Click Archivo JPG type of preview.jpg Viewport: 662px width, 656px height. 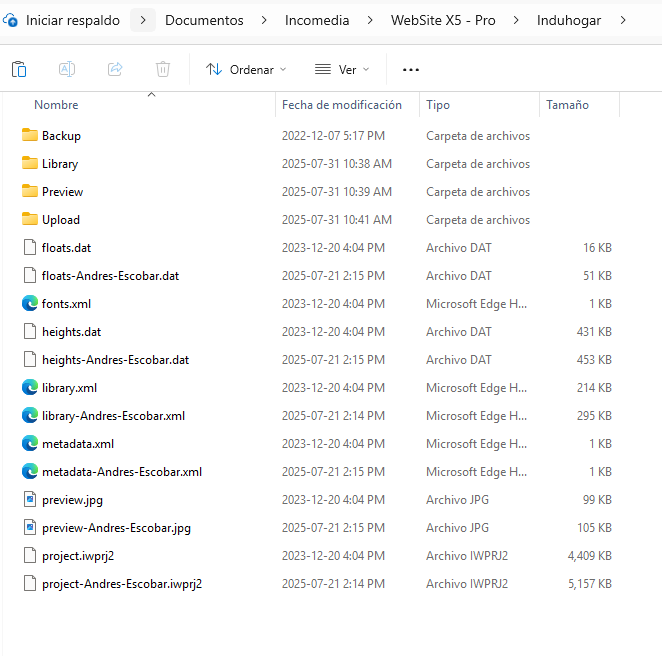[457, 499]
